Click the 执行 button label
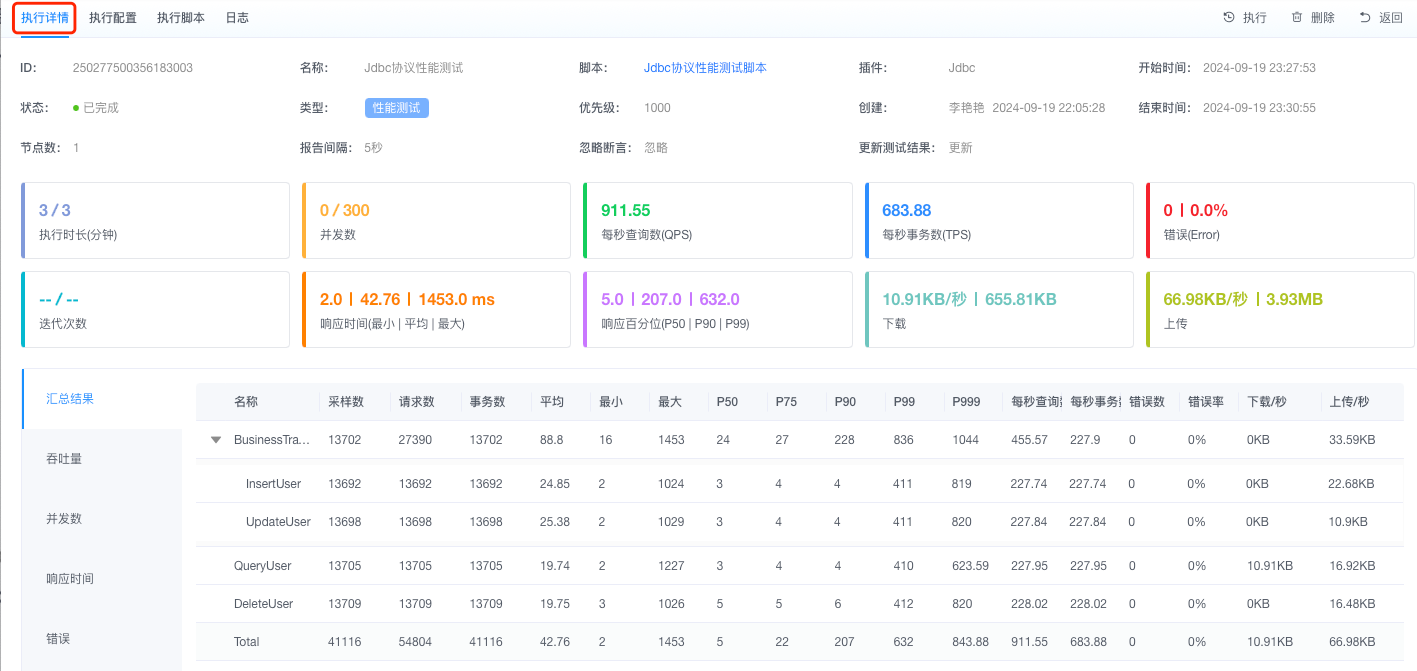Image resolution: width=1417 pixels, height=671 pixels. tap(1255, 18)
